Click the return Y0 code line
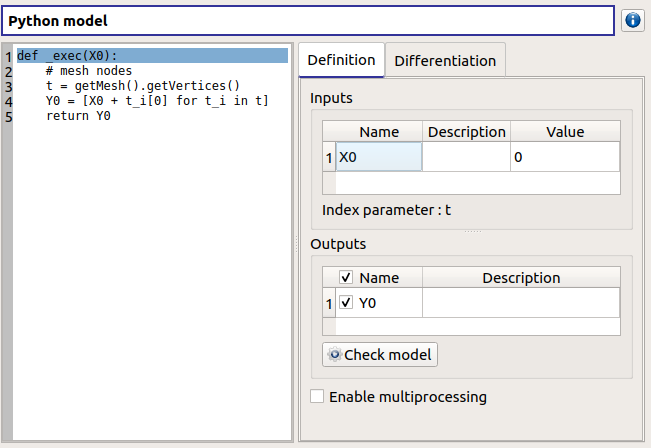The width and height of the screenshot is (651, 448). (x=78, y=116)
